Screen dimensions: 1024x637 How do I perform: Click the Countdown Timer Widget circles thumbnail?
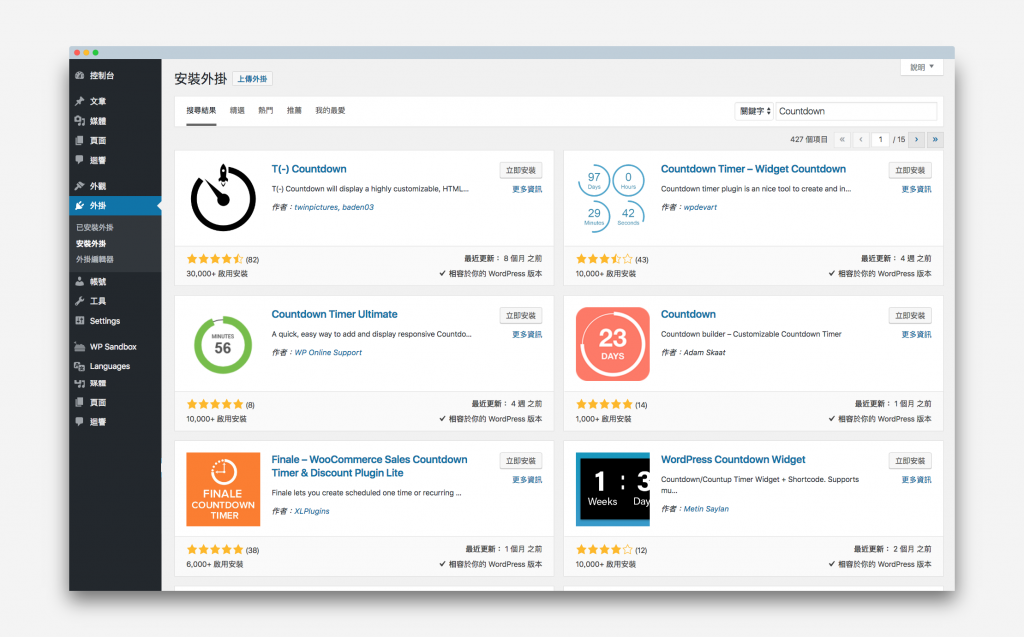613,198
